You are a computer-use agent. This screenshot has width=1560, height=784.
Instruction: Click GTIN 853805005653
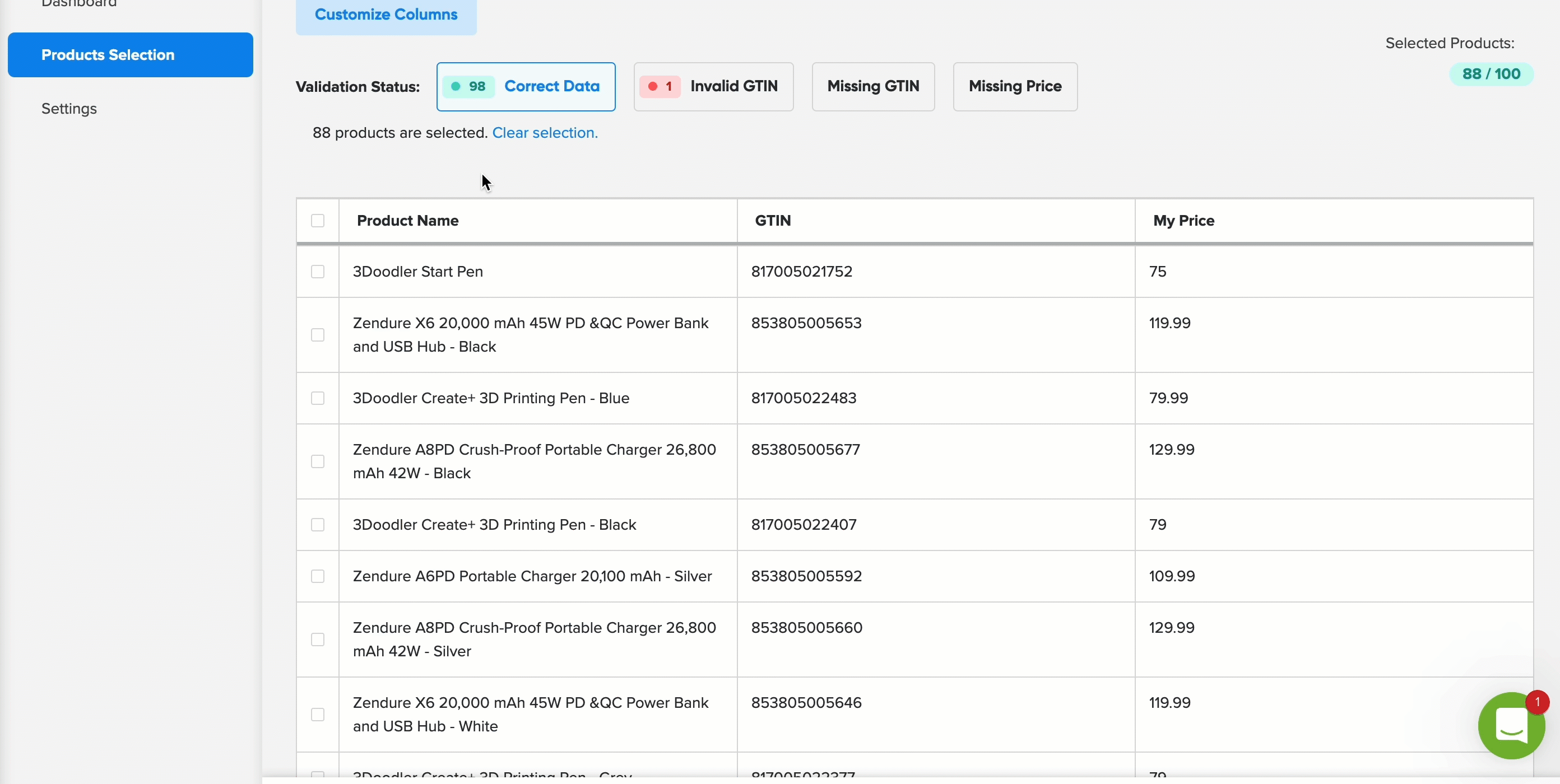coord(806,323)
